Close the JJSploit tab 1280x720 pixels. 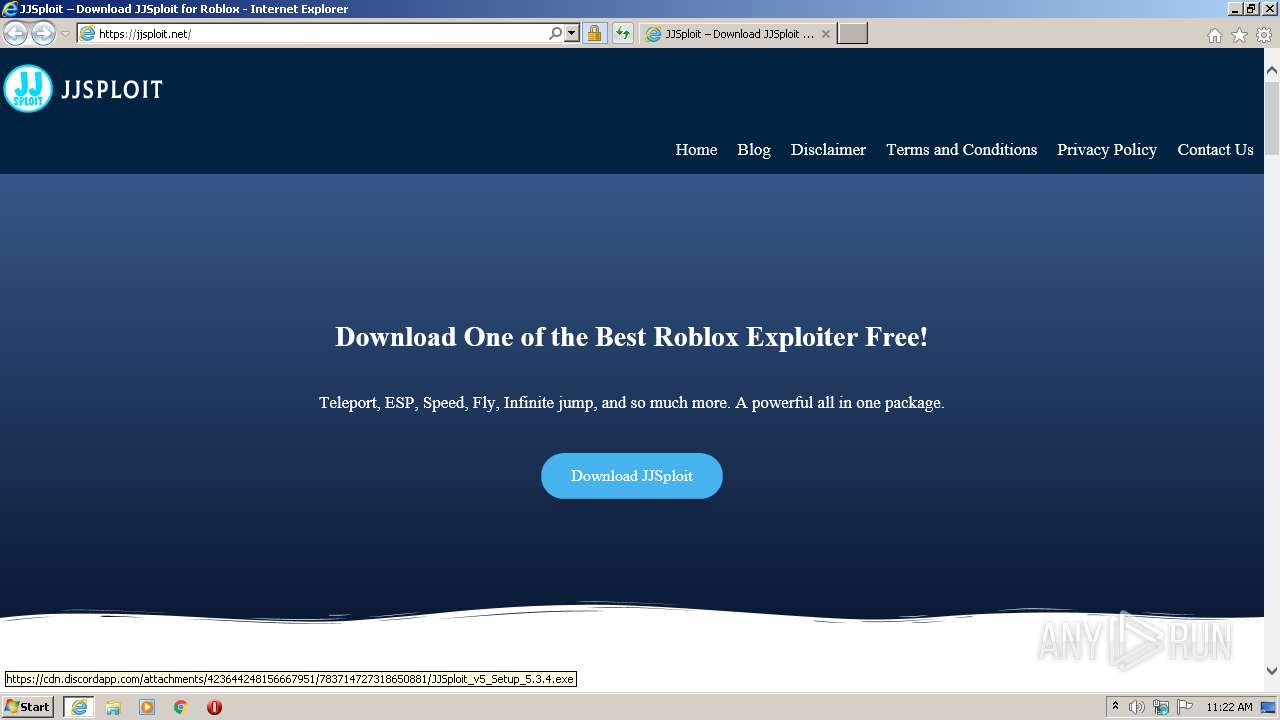tap(825, 33)
